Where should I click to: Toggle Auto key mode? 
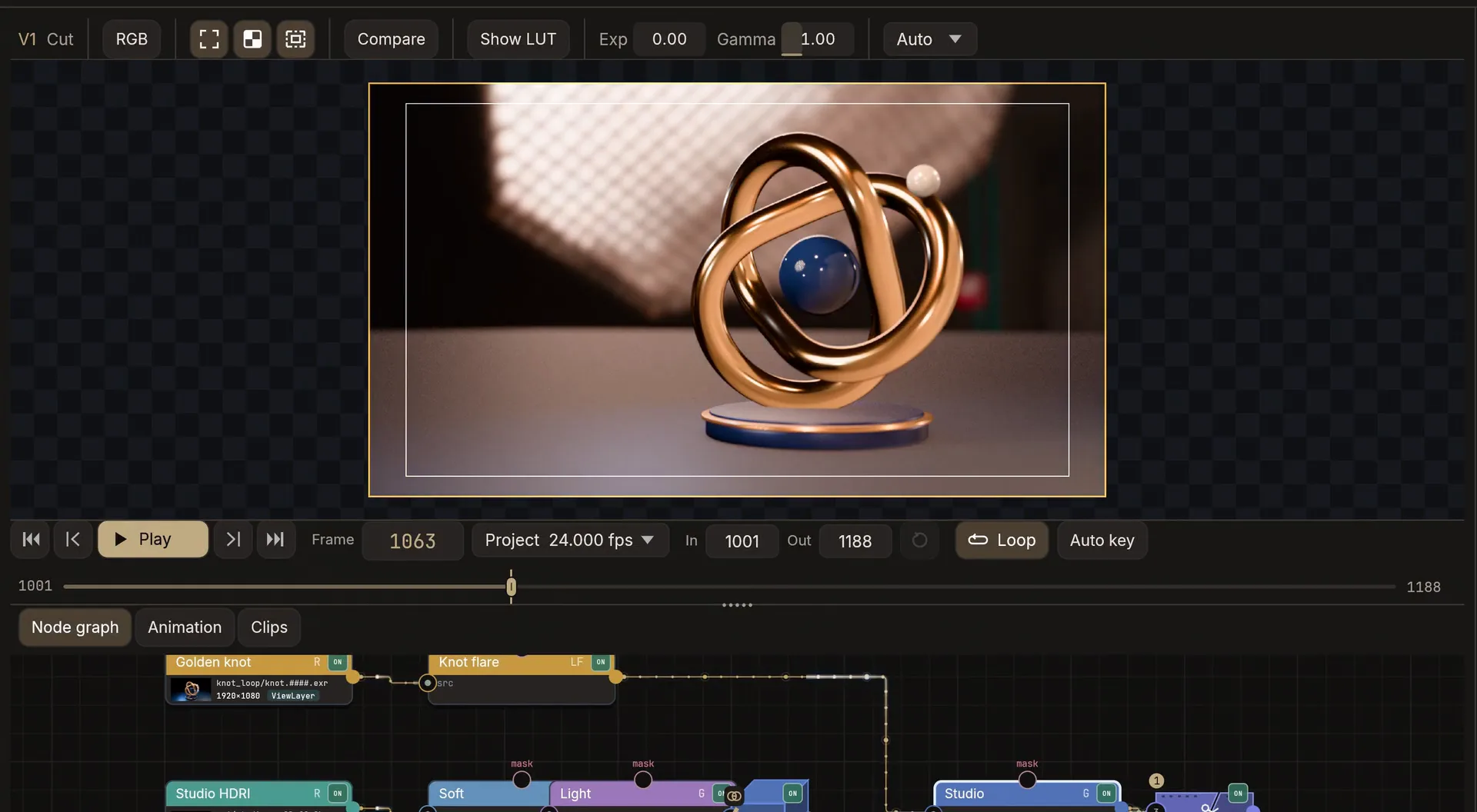coord(1102,540)
